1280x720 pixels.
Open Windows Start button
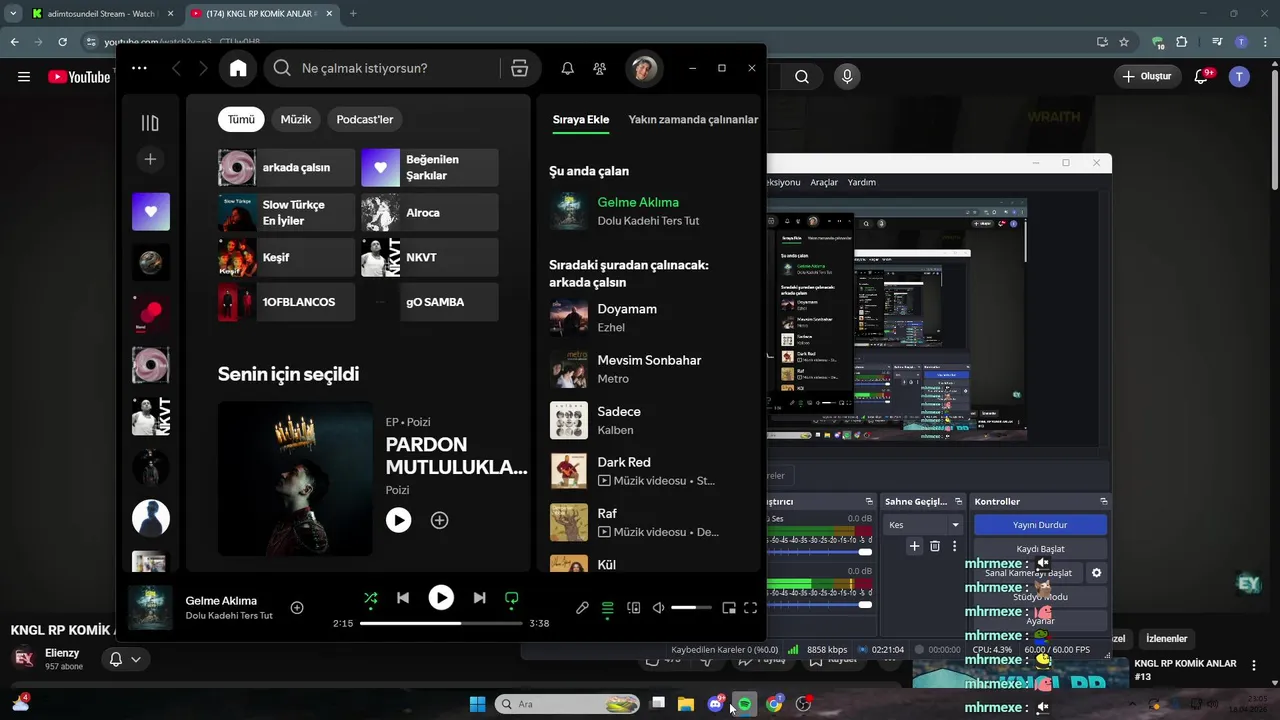coord(477,704)
